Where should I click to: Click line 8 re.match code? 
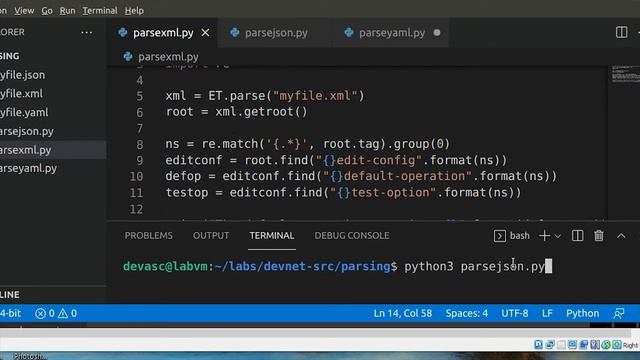click(307, 144)
